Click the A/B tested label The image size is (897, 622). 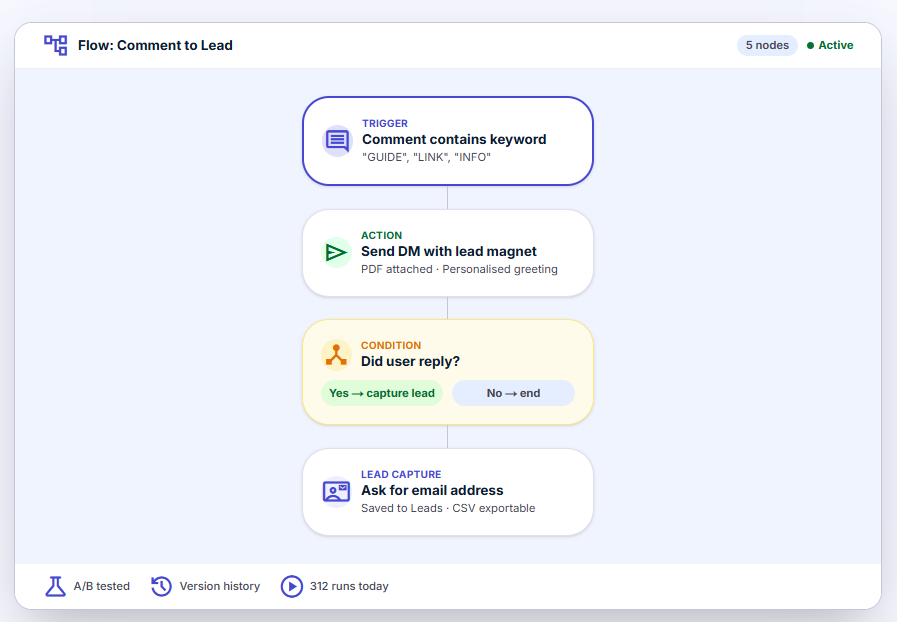point(102,587)
